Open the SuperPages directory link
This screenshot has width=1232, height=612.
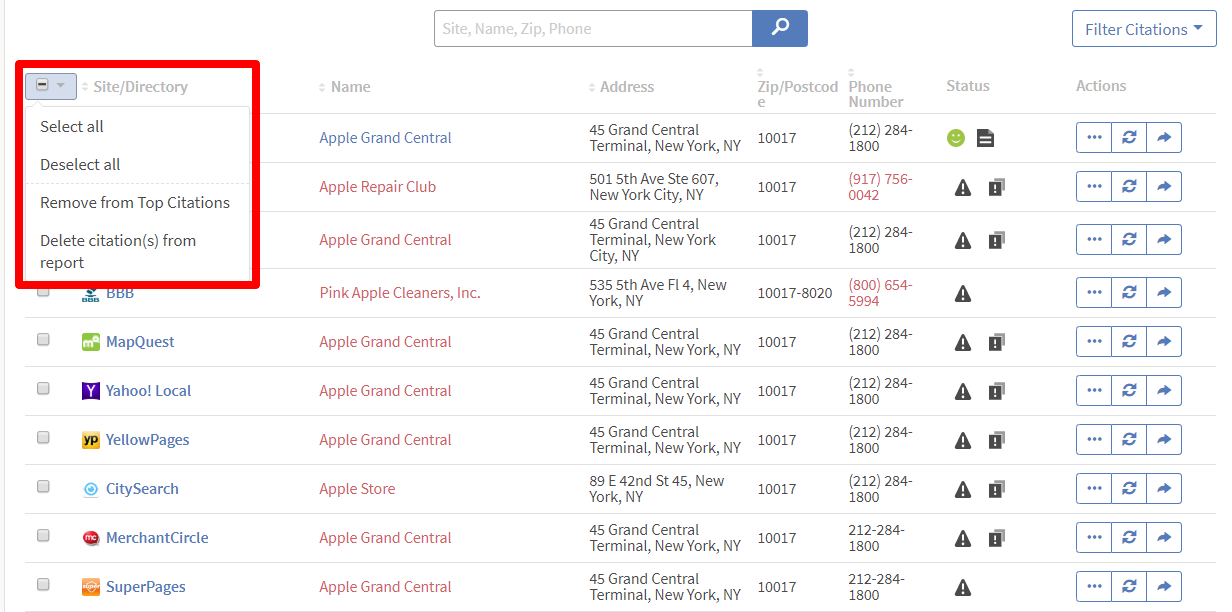[x=146, y=587]
